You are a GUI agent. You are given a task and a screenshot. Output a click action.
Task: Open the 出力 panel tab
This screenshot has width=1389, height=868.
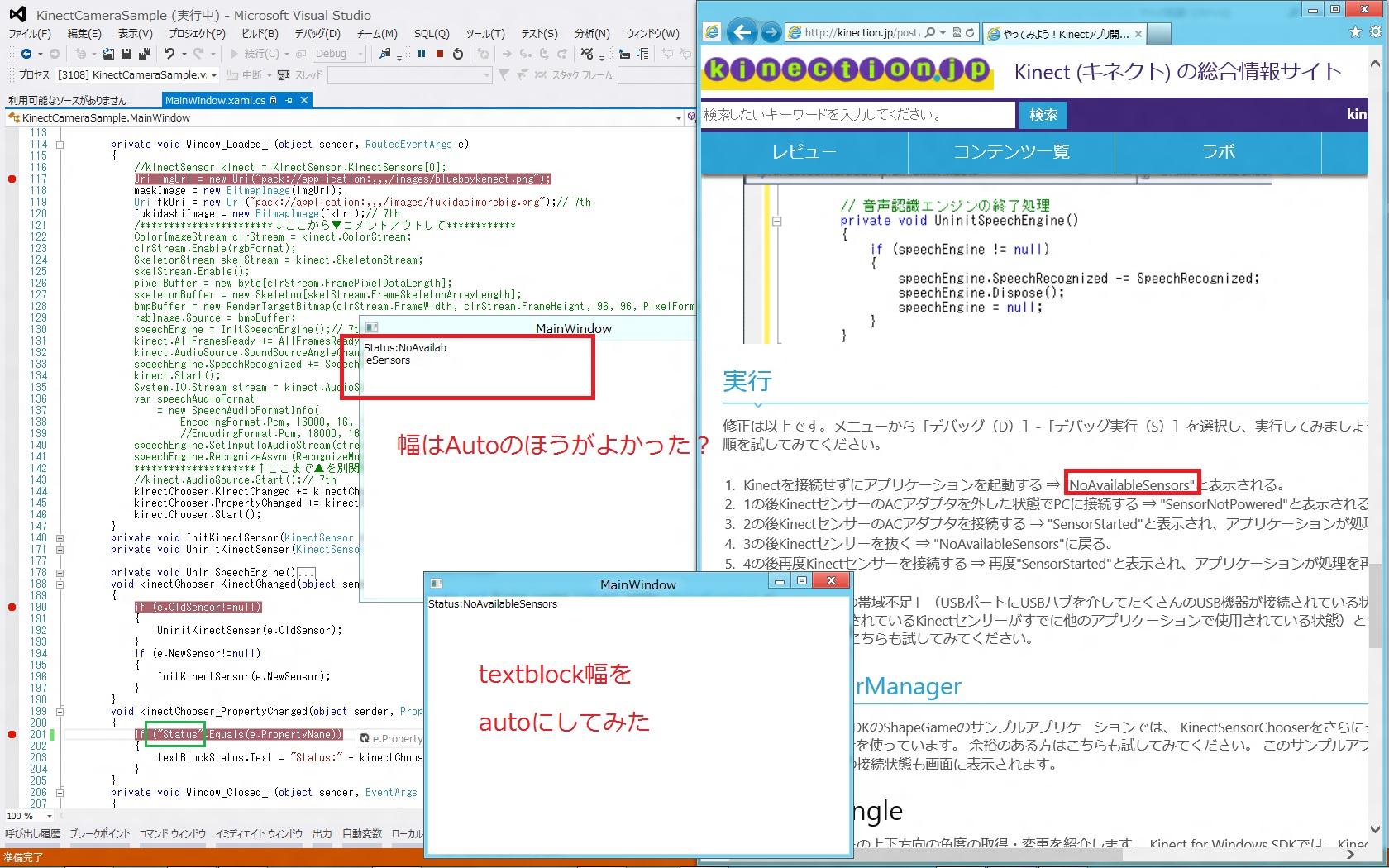(x=322, y=833)
